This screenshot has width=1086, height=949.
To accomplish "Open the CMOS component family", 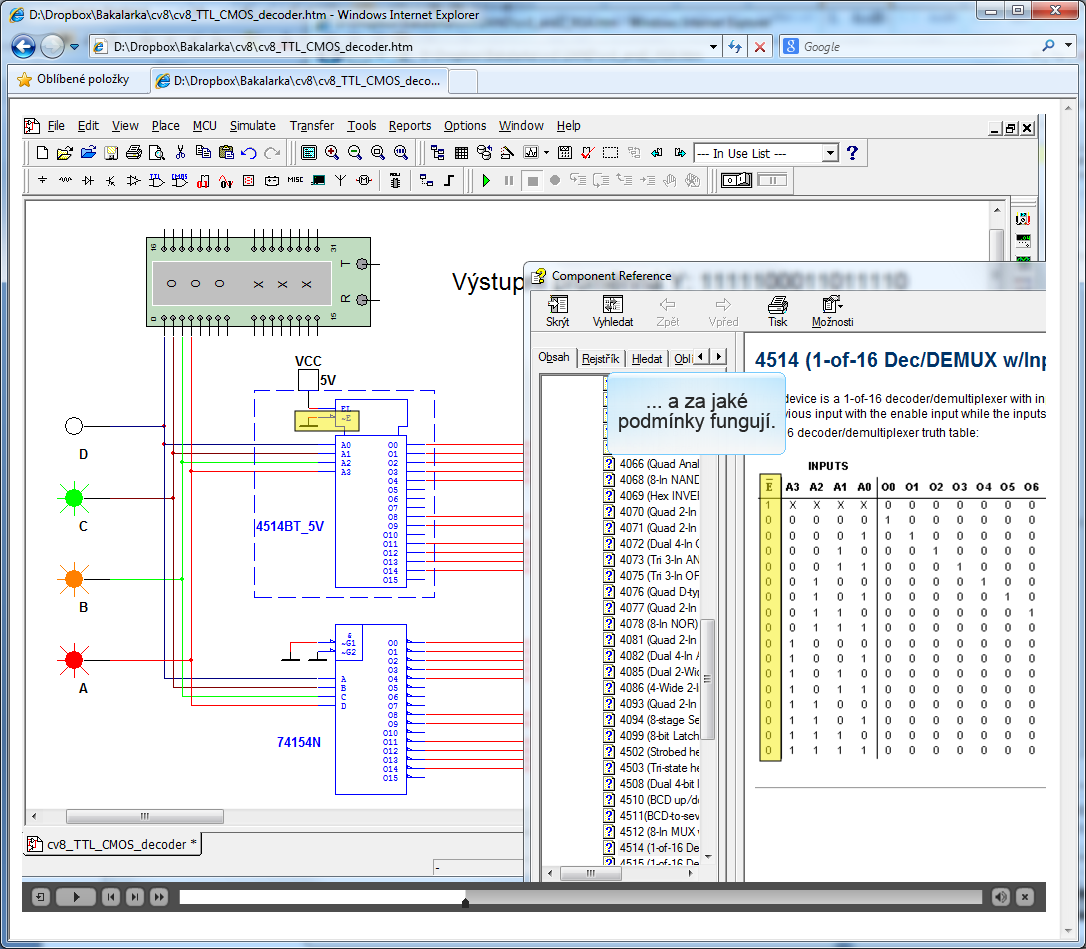I will [179, 181].
